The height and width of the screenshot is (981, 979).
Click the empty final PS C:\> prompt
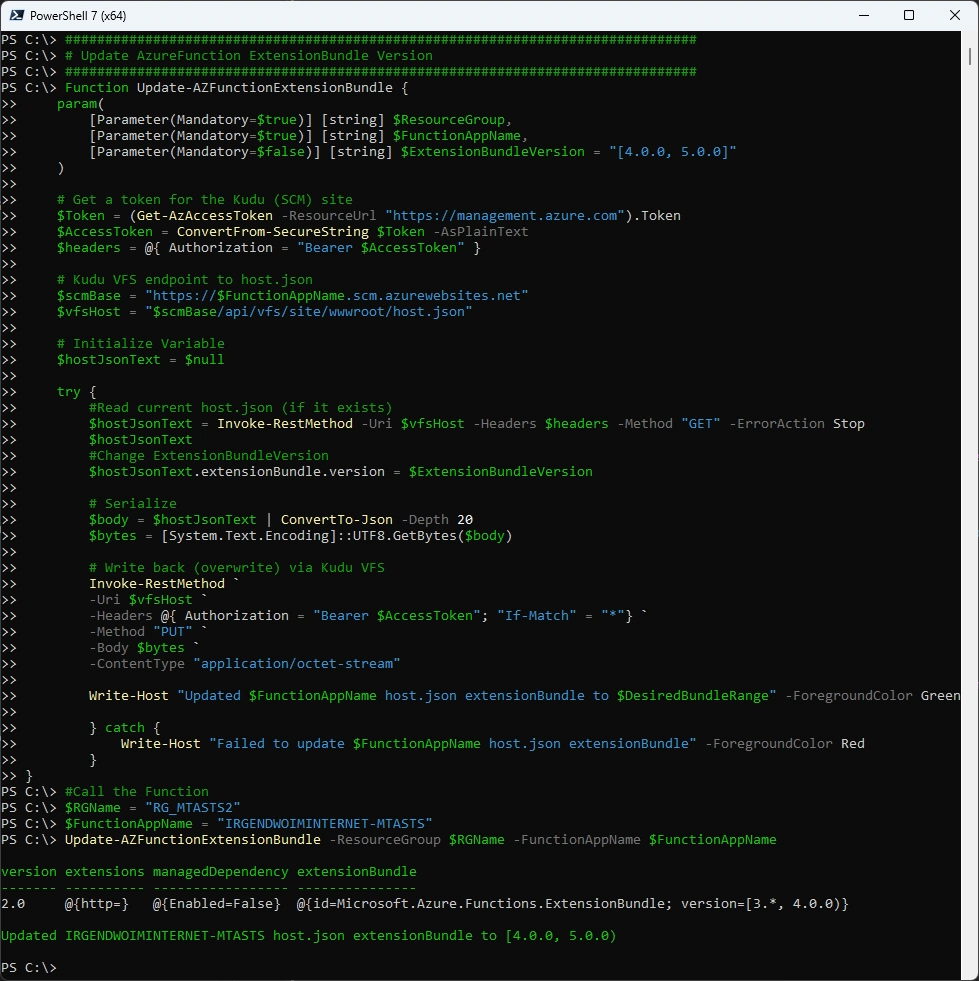point(30,967)
